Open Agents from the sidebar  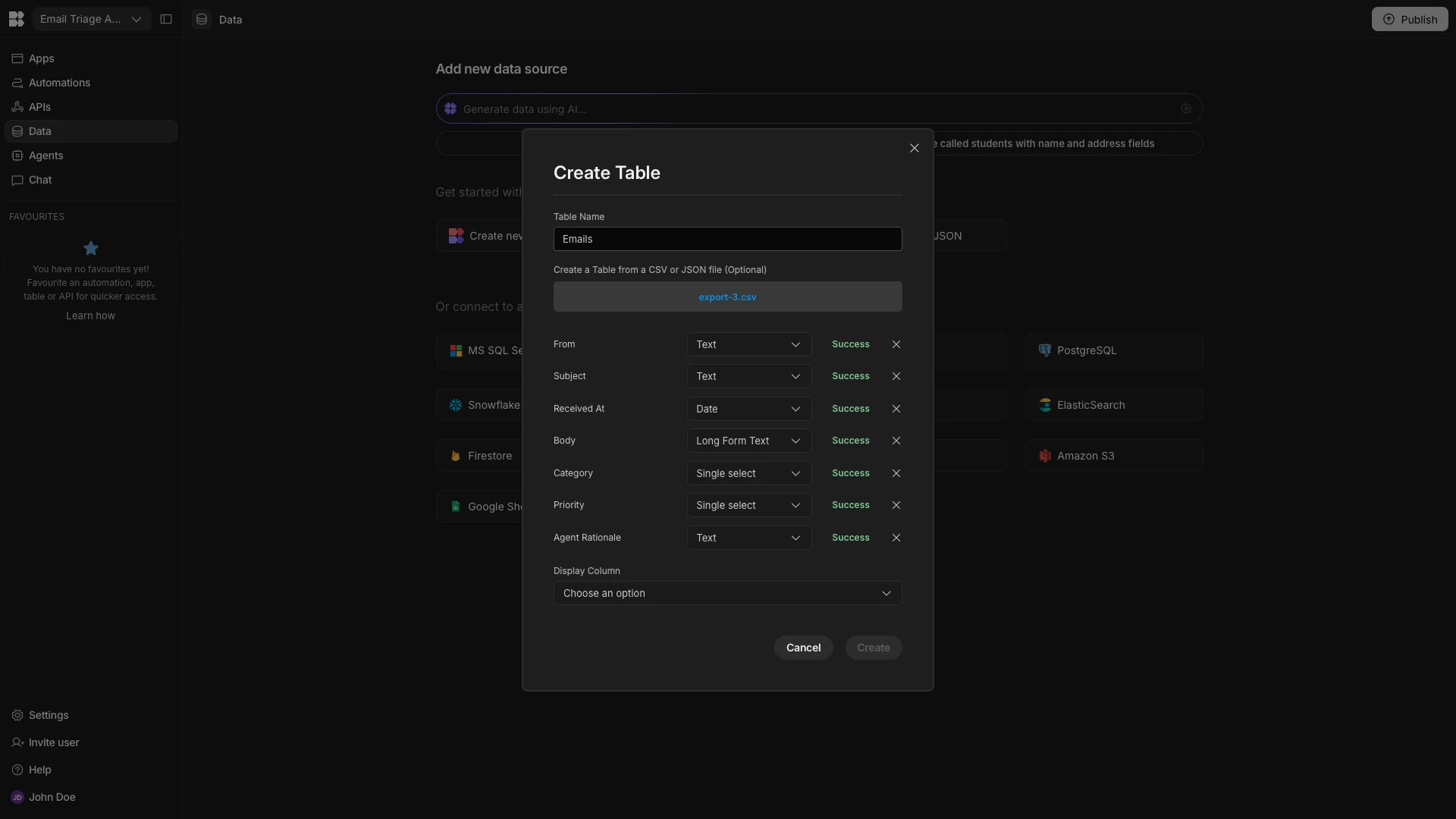(45, 155)
